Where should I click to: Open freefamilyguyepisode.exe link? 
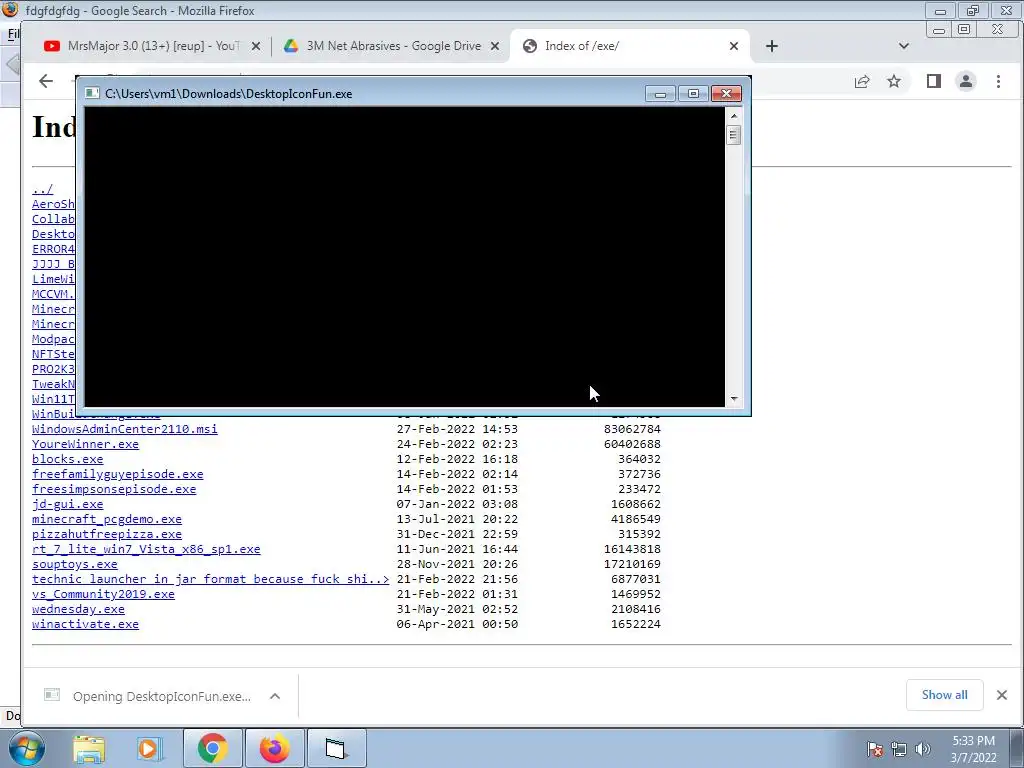pyautogui.click(x=118, y=474)
